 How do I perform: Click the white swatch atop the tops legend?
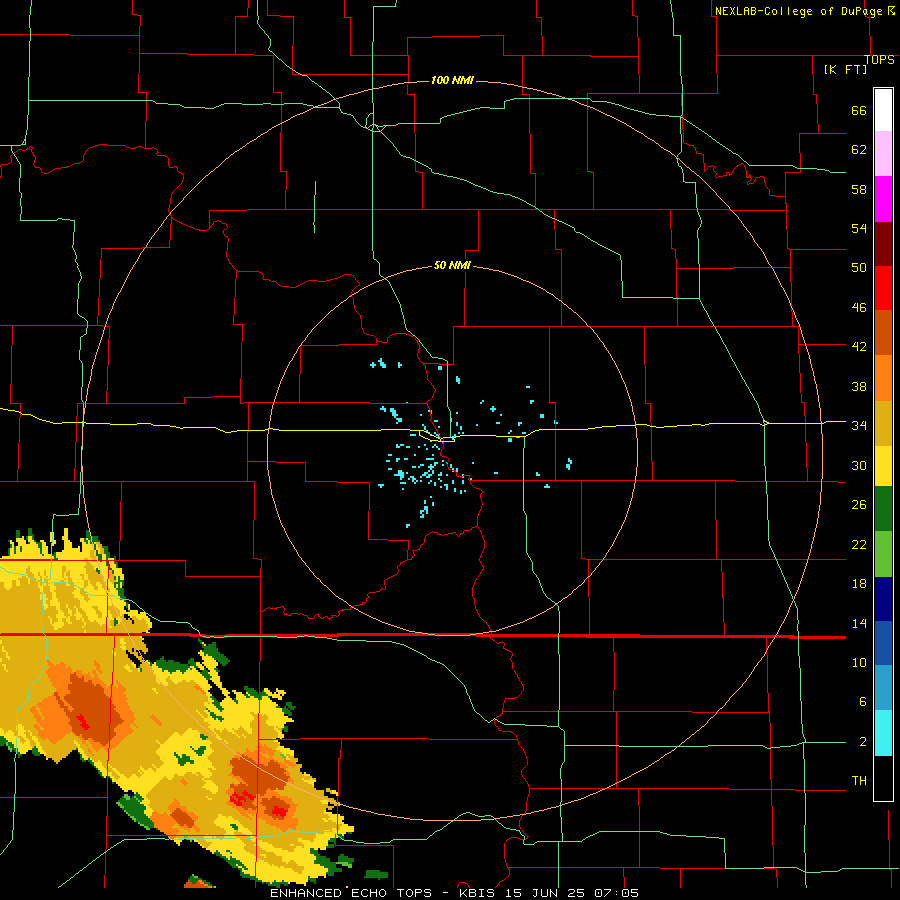(883, 110)
